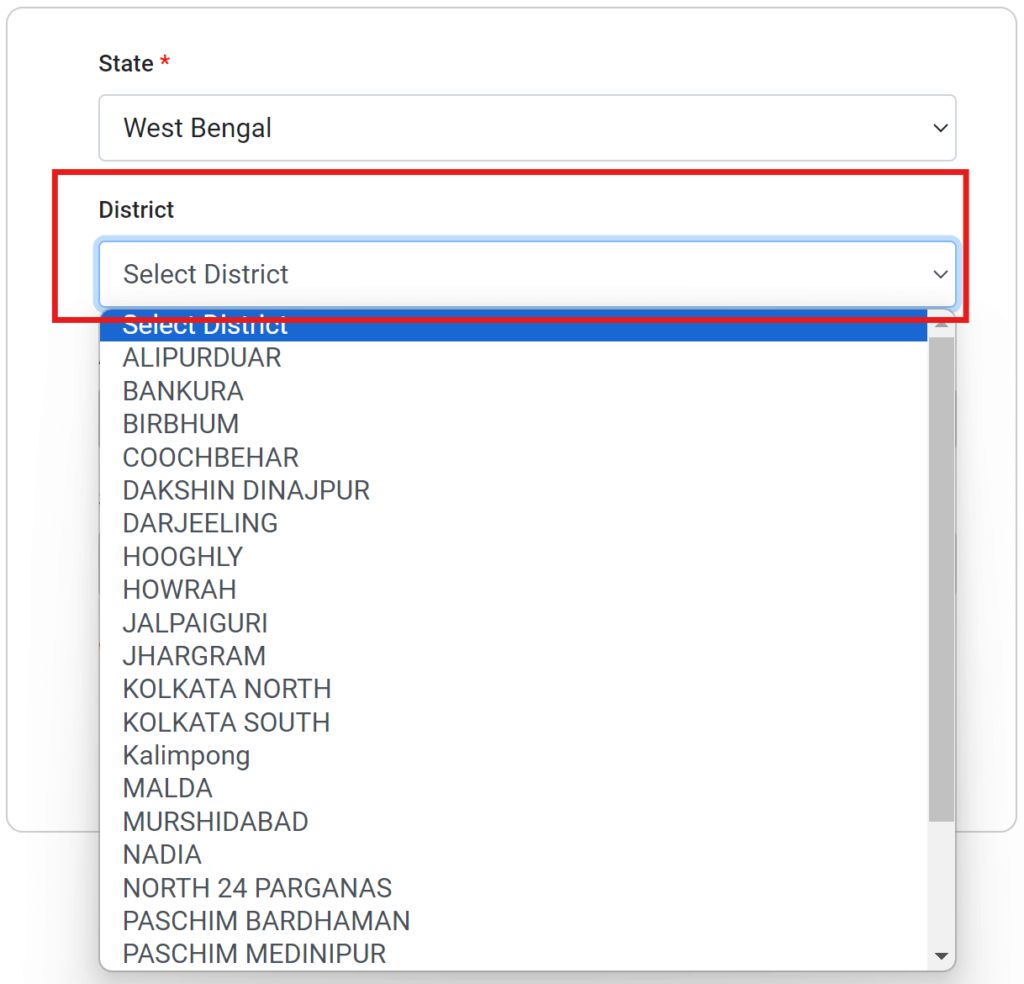
Task: Choose PASCHIM MEDINIPUR from the list
Action: click(x=254, y=953)
